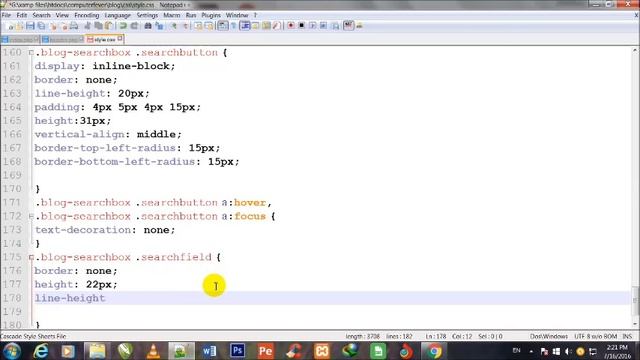Click the Zoom Out toolbar icon
This screenshot has width=640, height=360.
[185, 26]
